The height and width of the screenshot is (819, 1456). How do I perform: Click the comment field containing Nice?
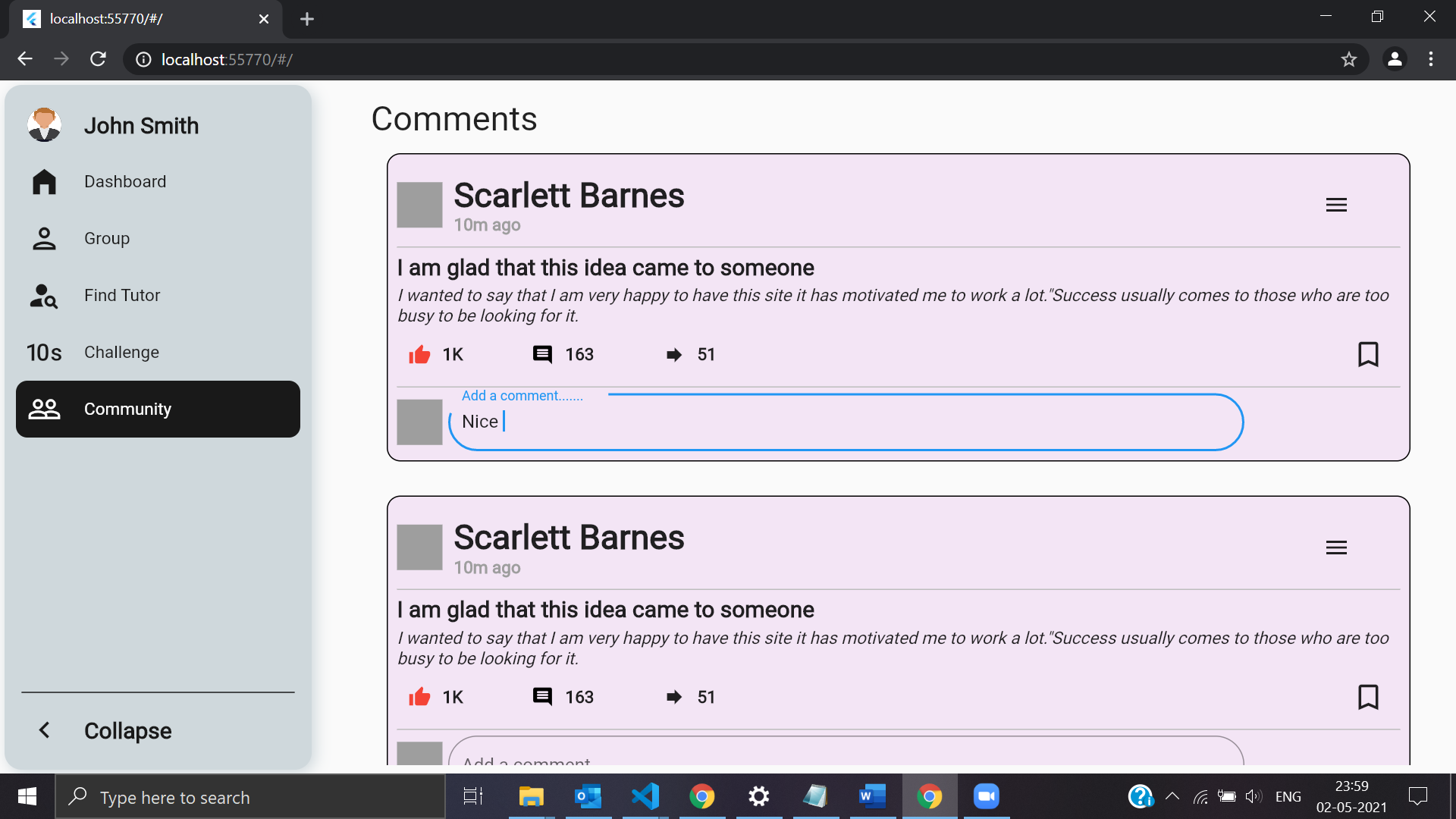(x=845, y=422)
